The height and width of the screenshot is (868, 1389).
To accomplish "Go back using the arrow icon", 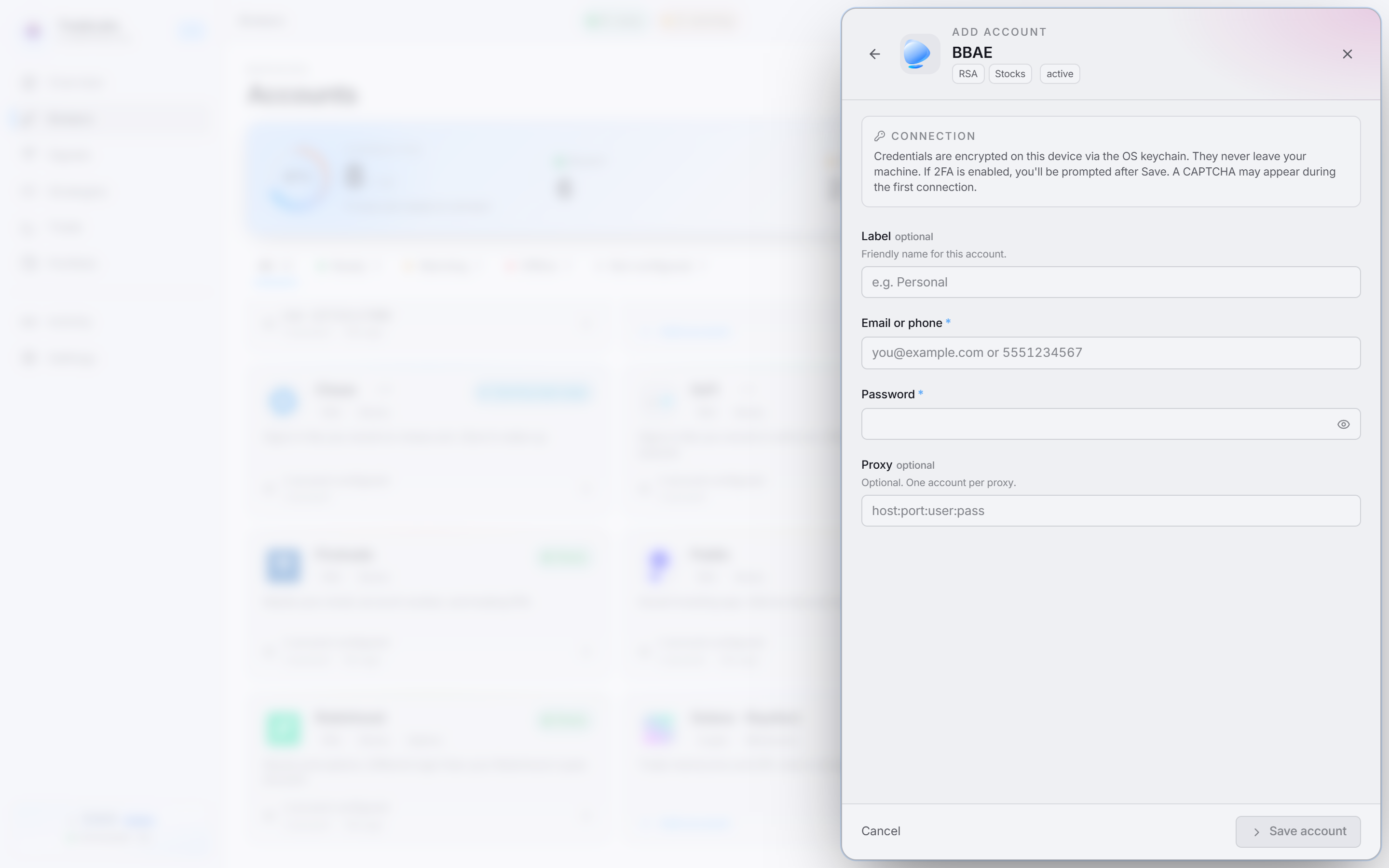I will coord(874,54).
